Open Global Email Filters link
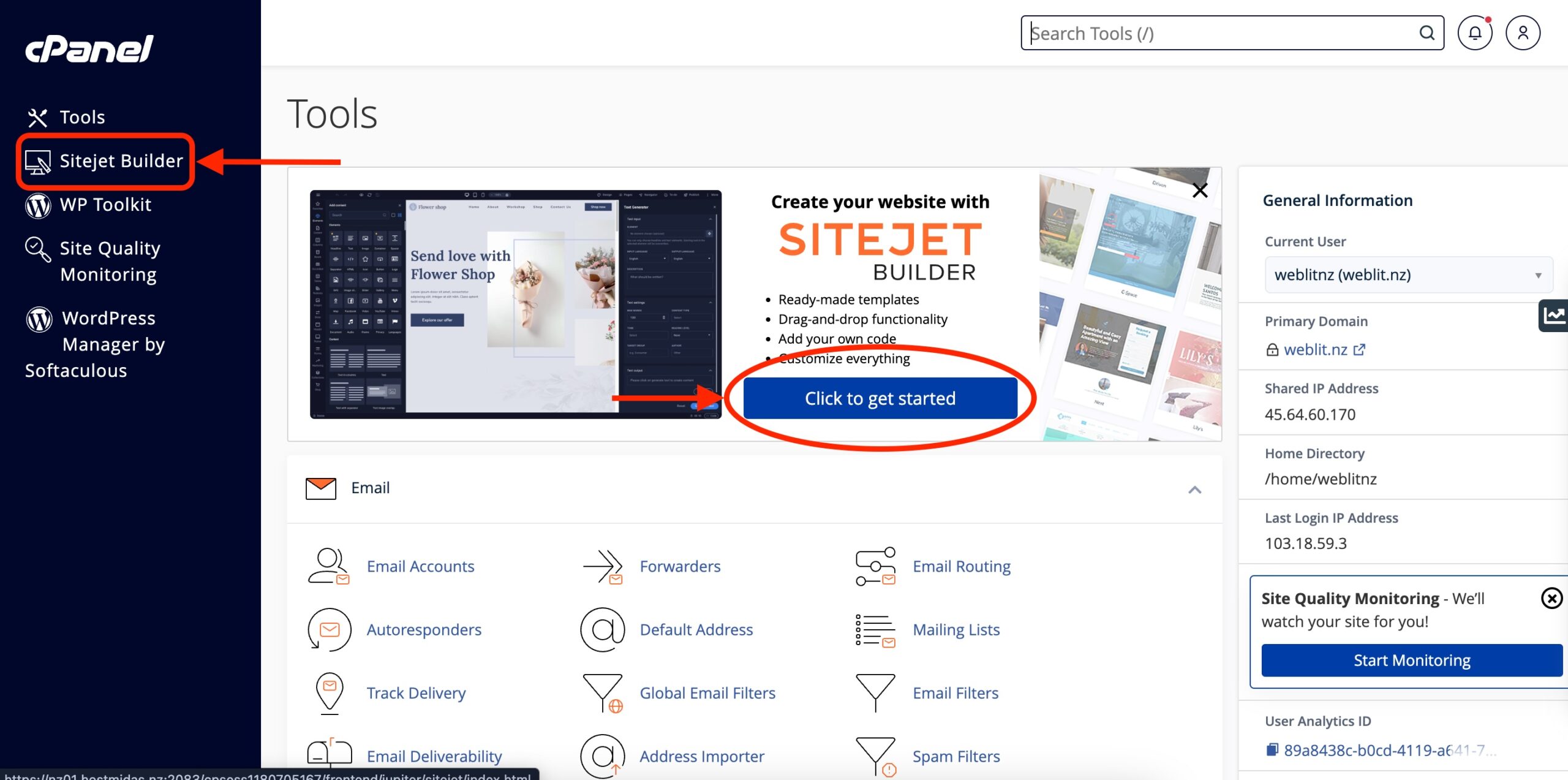 707,693
